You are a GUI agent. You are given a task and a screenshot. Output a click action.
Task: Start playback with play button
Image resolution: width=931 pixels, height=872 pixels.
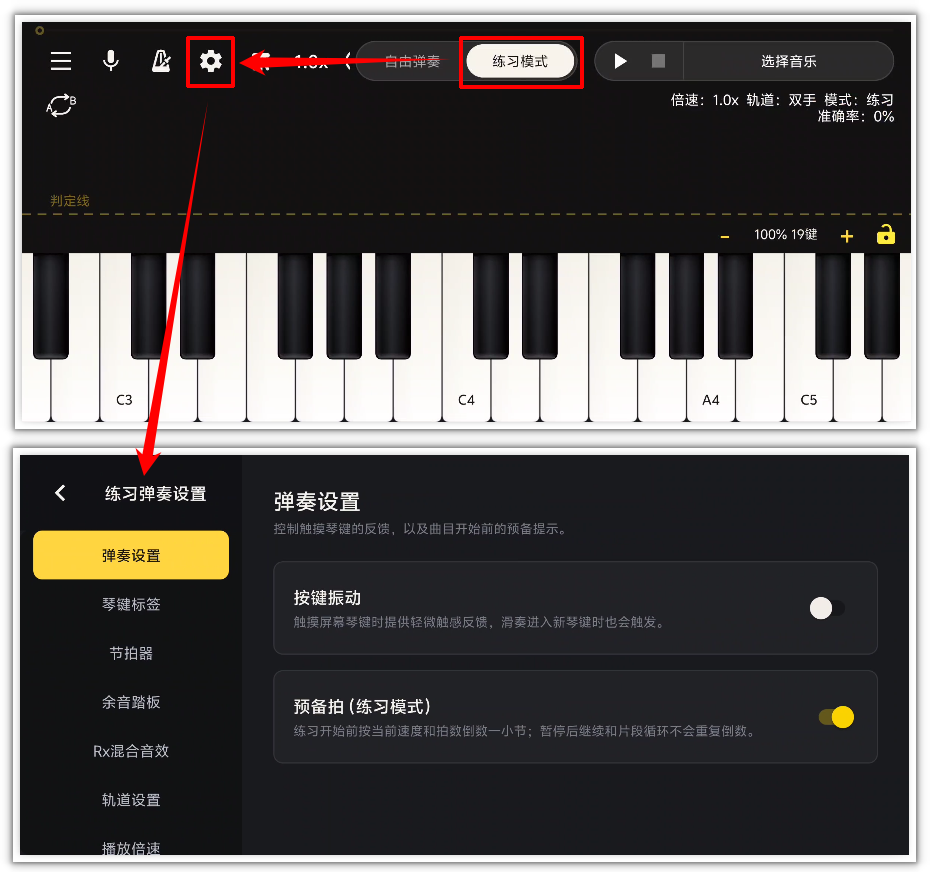pyautogui.click(x=620, y=61)
